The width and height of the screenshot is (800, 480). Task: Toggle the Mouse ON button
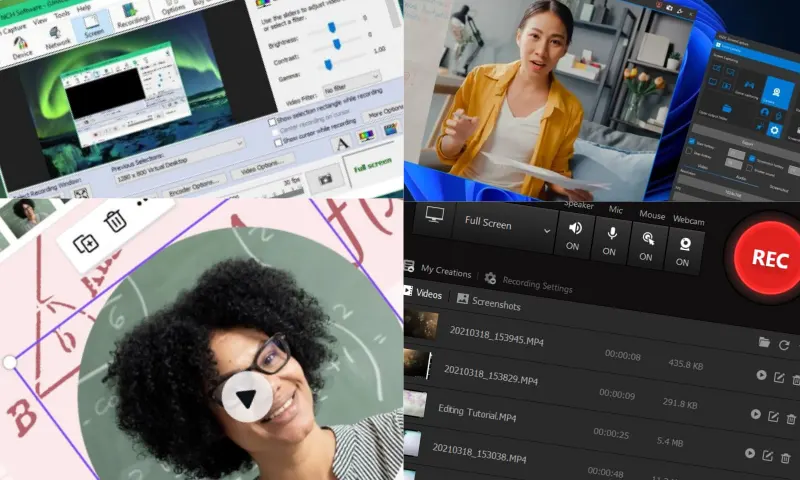(x=647, y=245)
